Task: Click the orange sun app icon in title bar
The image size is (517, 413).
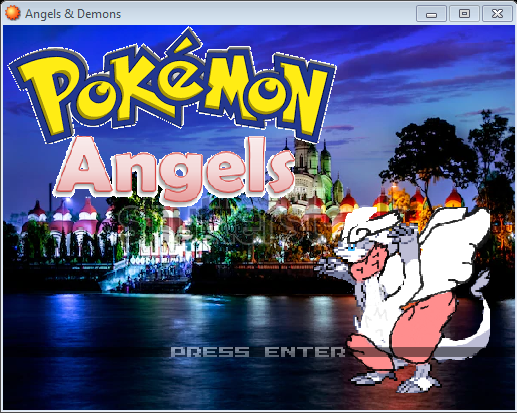Action: click(13, 13)
